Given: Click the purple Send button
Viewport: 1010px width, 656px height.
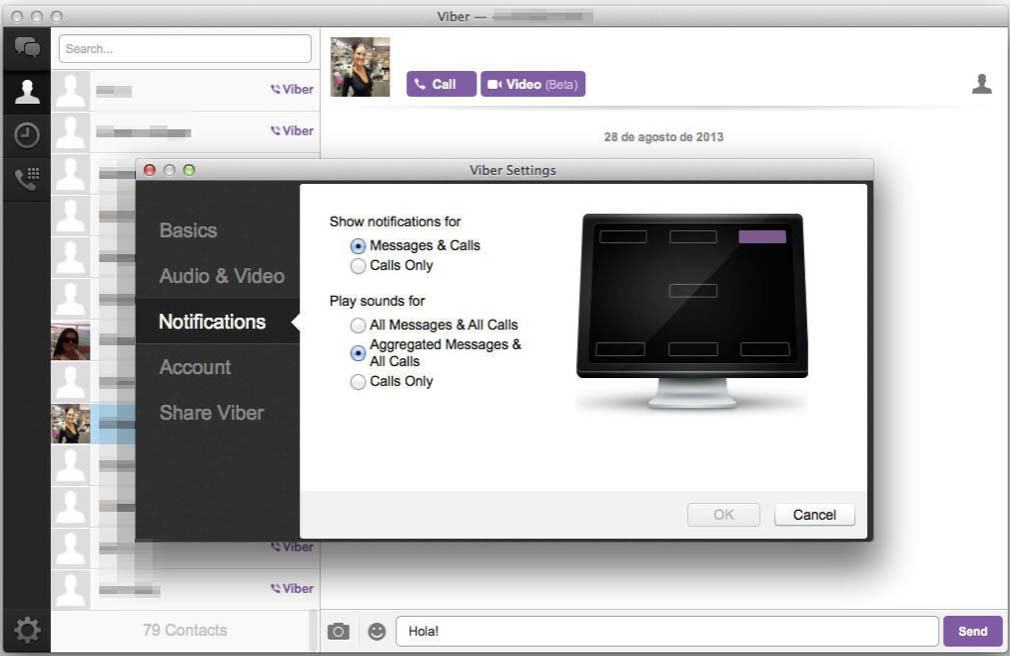Looking at the screenshot, I should click(973, 632).
